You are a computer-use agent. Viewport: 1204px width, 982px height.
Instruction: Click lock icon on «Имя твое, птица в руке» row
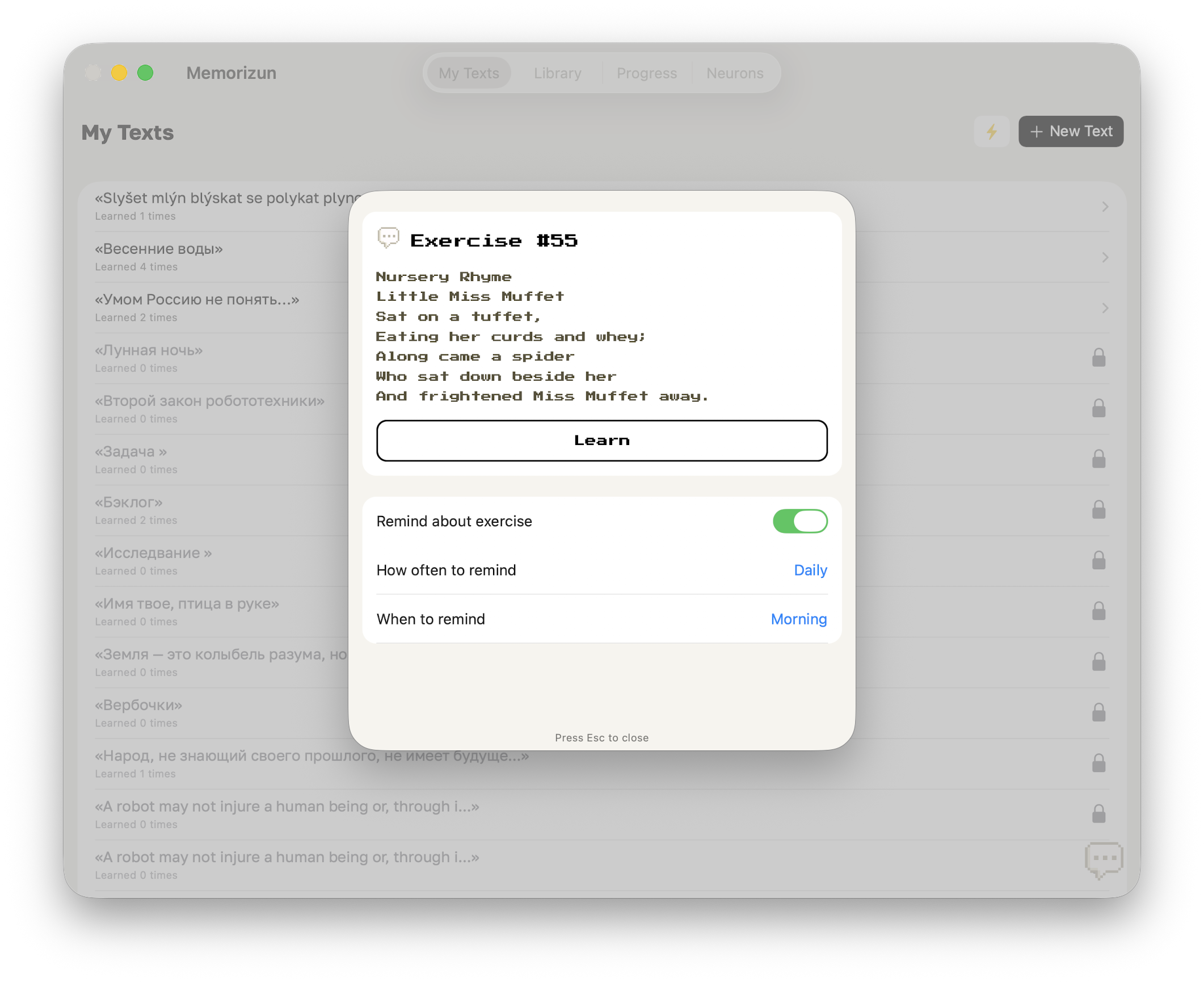tap(1099, 611)
